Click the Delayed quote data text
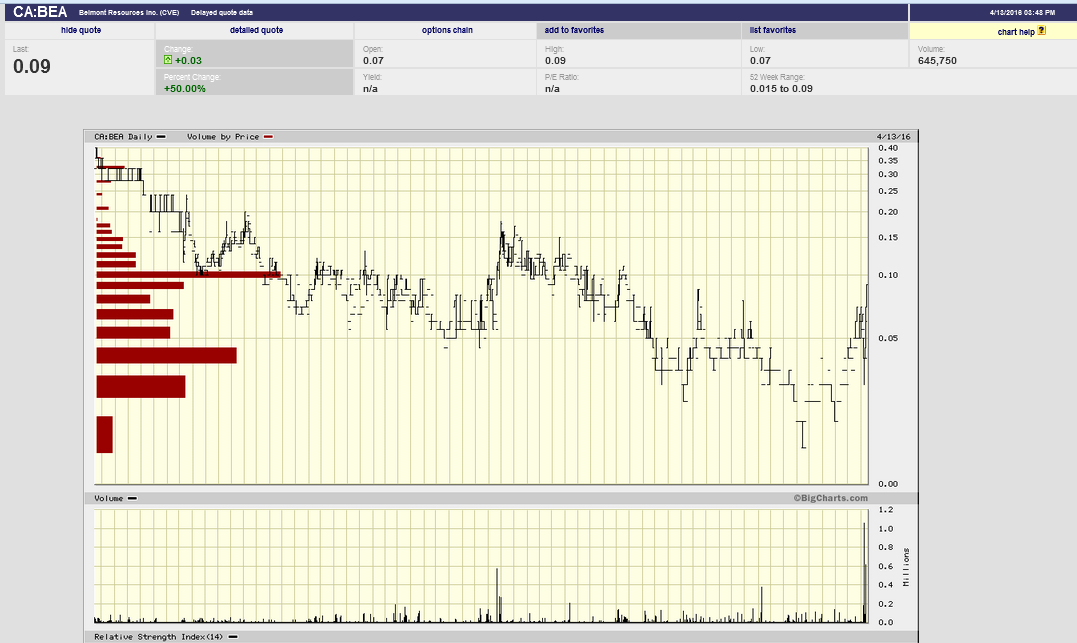 222,13
